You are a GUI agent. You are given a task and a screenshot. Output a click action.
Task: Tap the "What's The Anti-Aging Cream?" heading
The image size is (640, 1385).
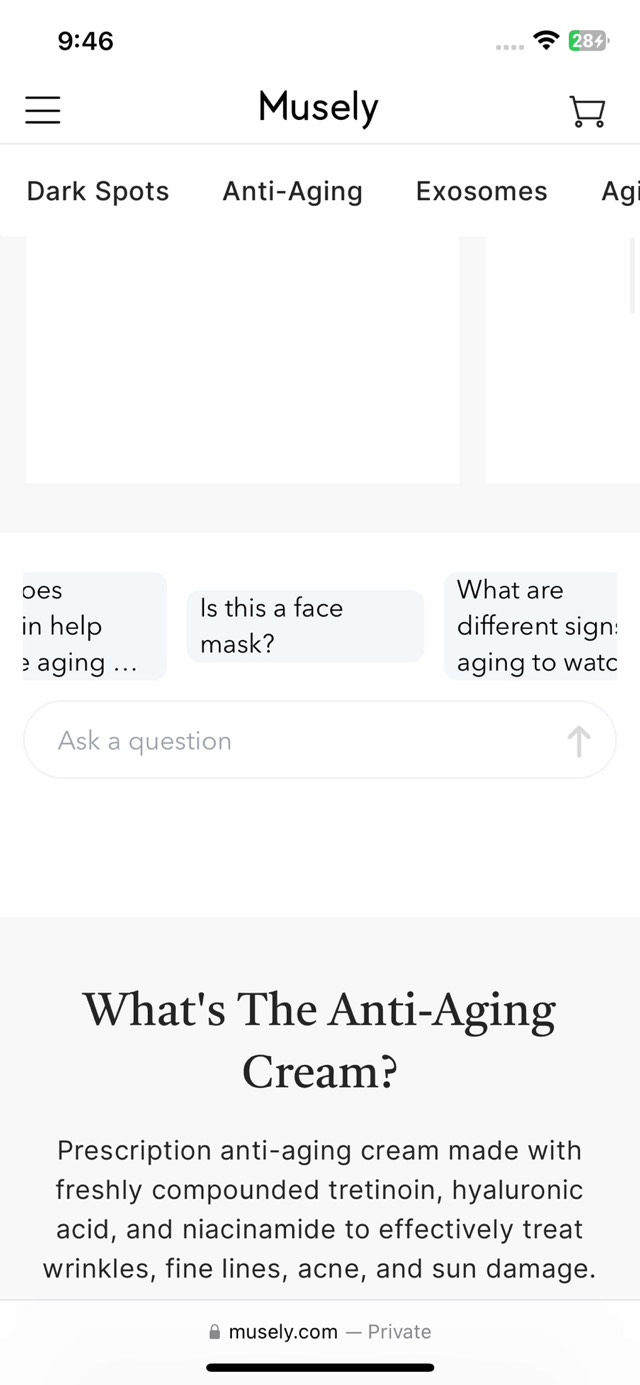pyautogui.click(x=320, y=1040)
